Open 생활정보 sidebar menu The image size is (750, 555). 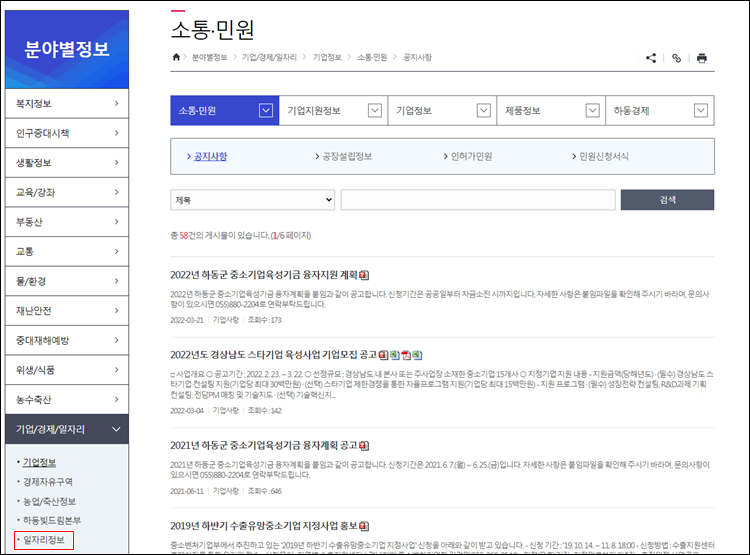click(67, 163)
